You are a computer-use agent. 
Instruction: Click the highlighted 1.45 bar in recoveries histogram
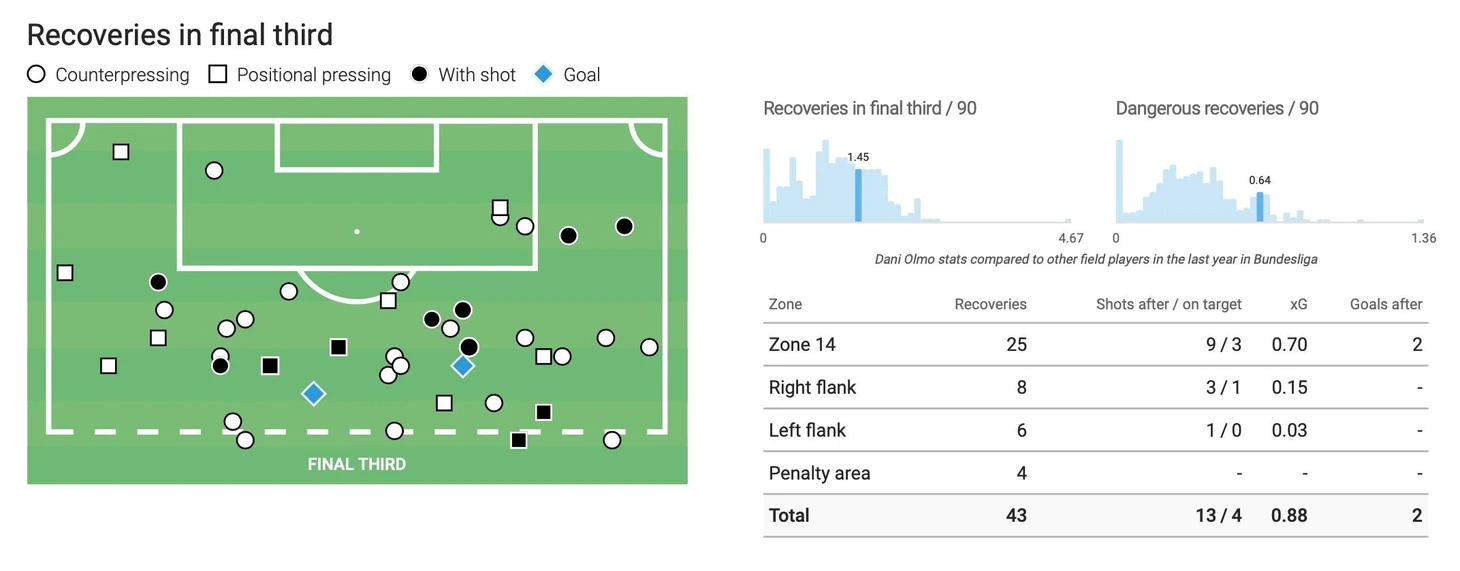point(858,195)
